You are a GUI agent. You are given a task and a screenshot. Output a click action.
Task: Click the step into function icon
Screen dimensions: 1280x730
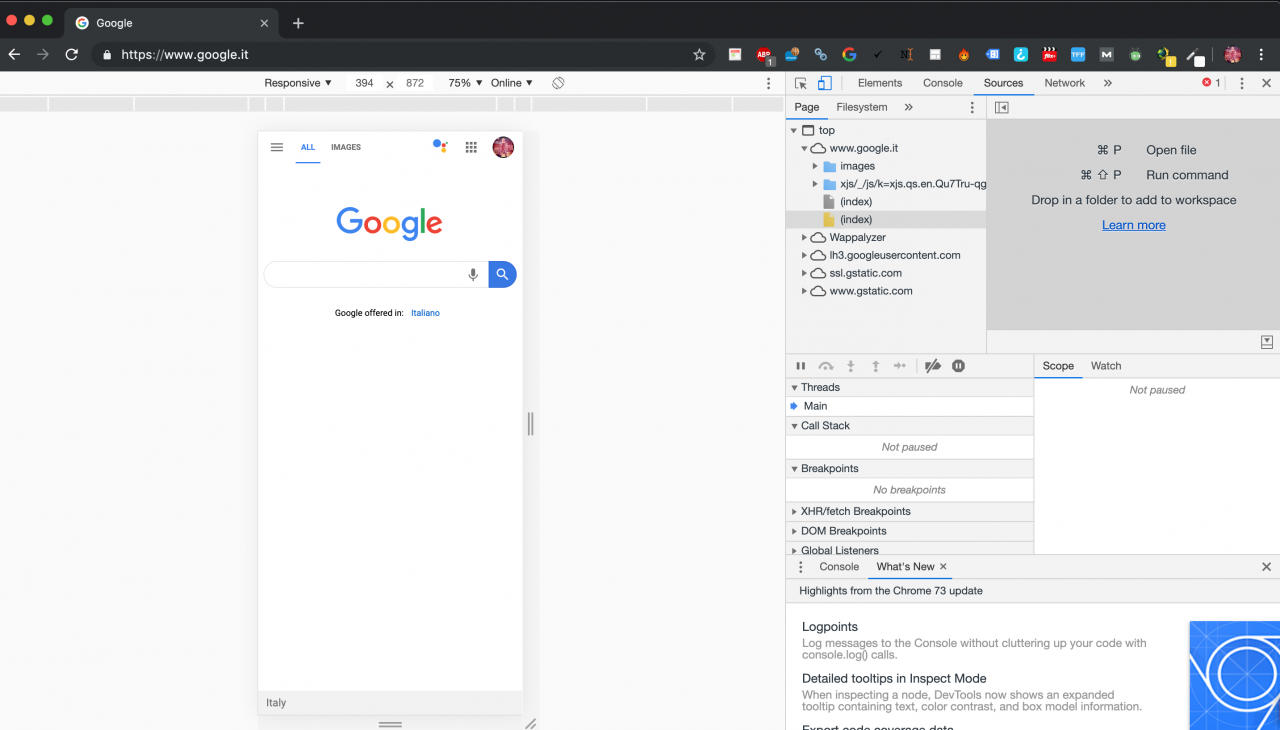click(851, 366)
